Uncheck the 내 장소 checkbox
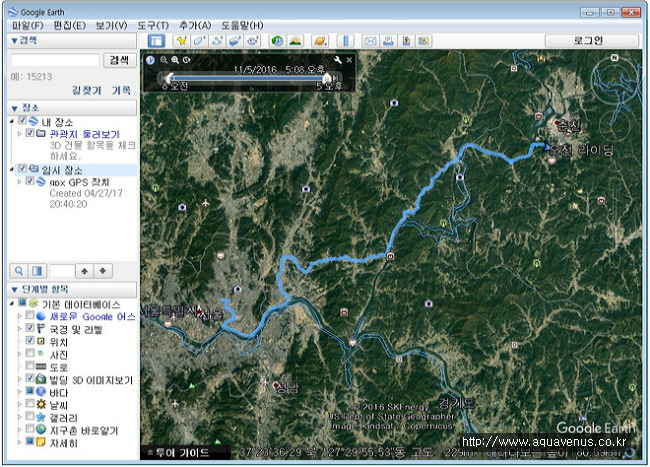The width and height of the screenshot is (650, 467). click(x=23, y=121)
